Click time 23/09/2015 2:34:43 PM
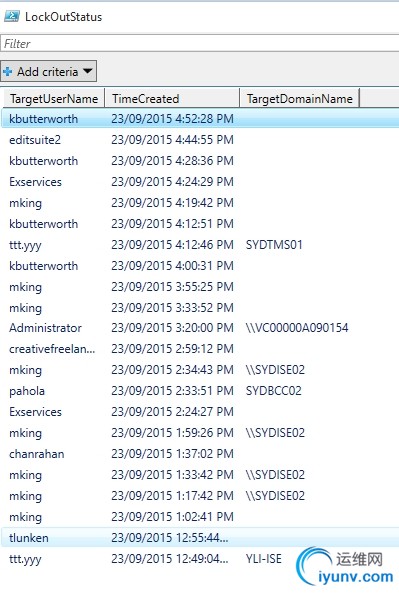This screenshot has height=593, width=399. click(172, 369)
